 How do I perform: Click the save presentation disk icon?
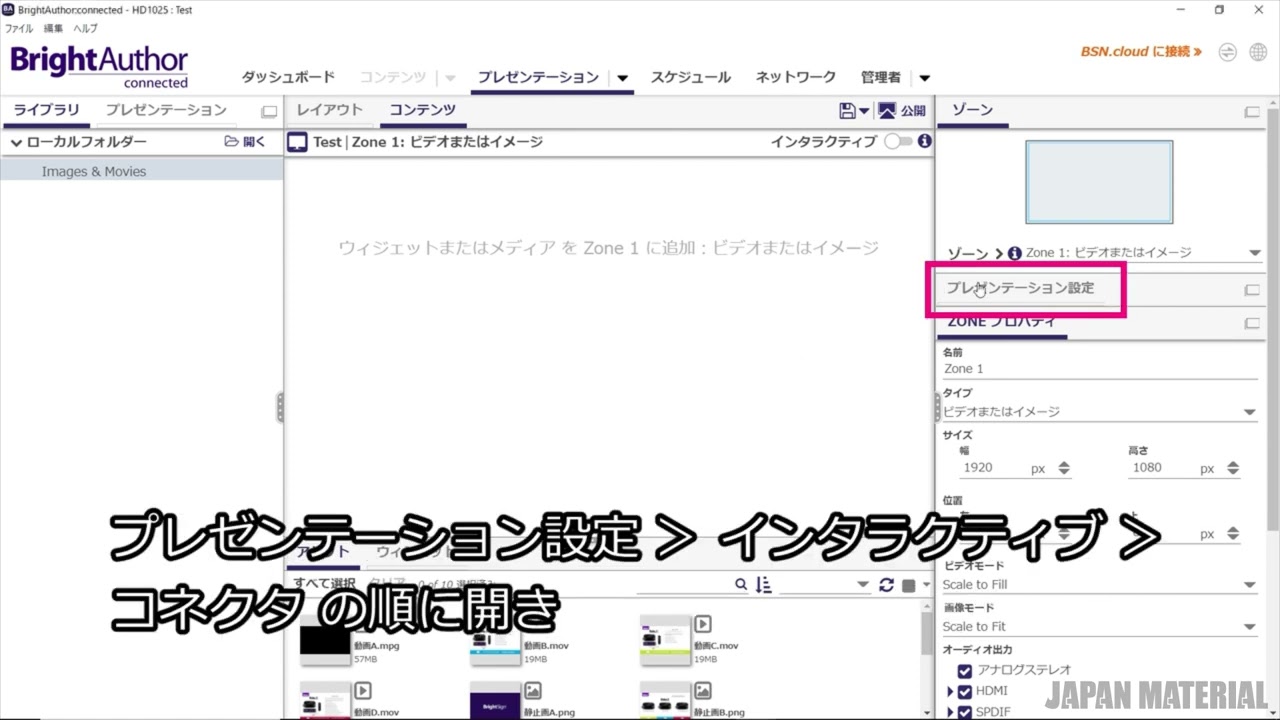pyautogui.click(x=848, y=111)
